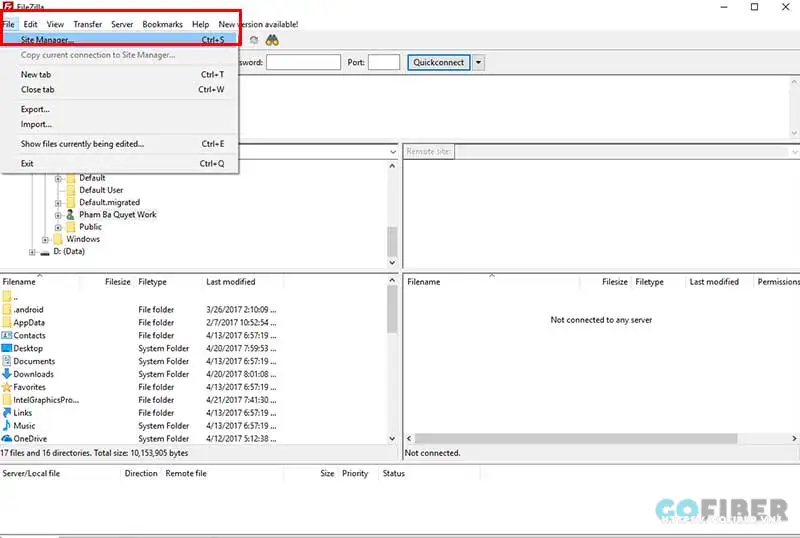Screen dimensions: 800x538
Task: Select the parent directory .. folder icon
Action: [7, 297]
